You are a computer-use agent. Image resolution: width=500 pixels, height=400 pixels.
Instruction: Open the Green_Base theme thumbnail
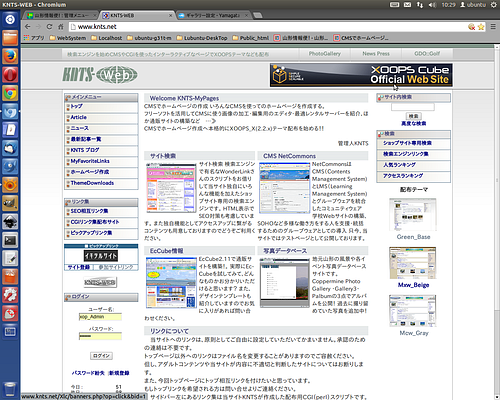click(x=413, y=214)
